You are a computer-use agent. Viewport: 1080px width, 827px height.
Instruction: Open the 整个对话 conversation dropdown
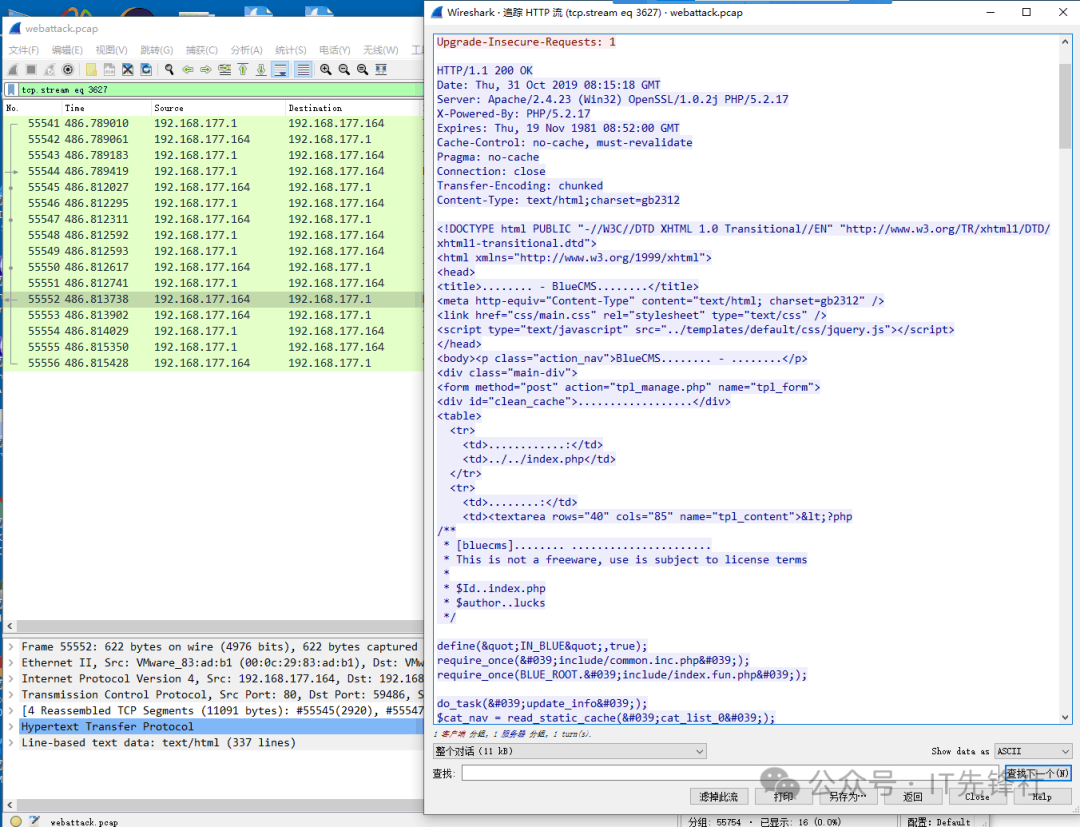(x=570, y=751)
